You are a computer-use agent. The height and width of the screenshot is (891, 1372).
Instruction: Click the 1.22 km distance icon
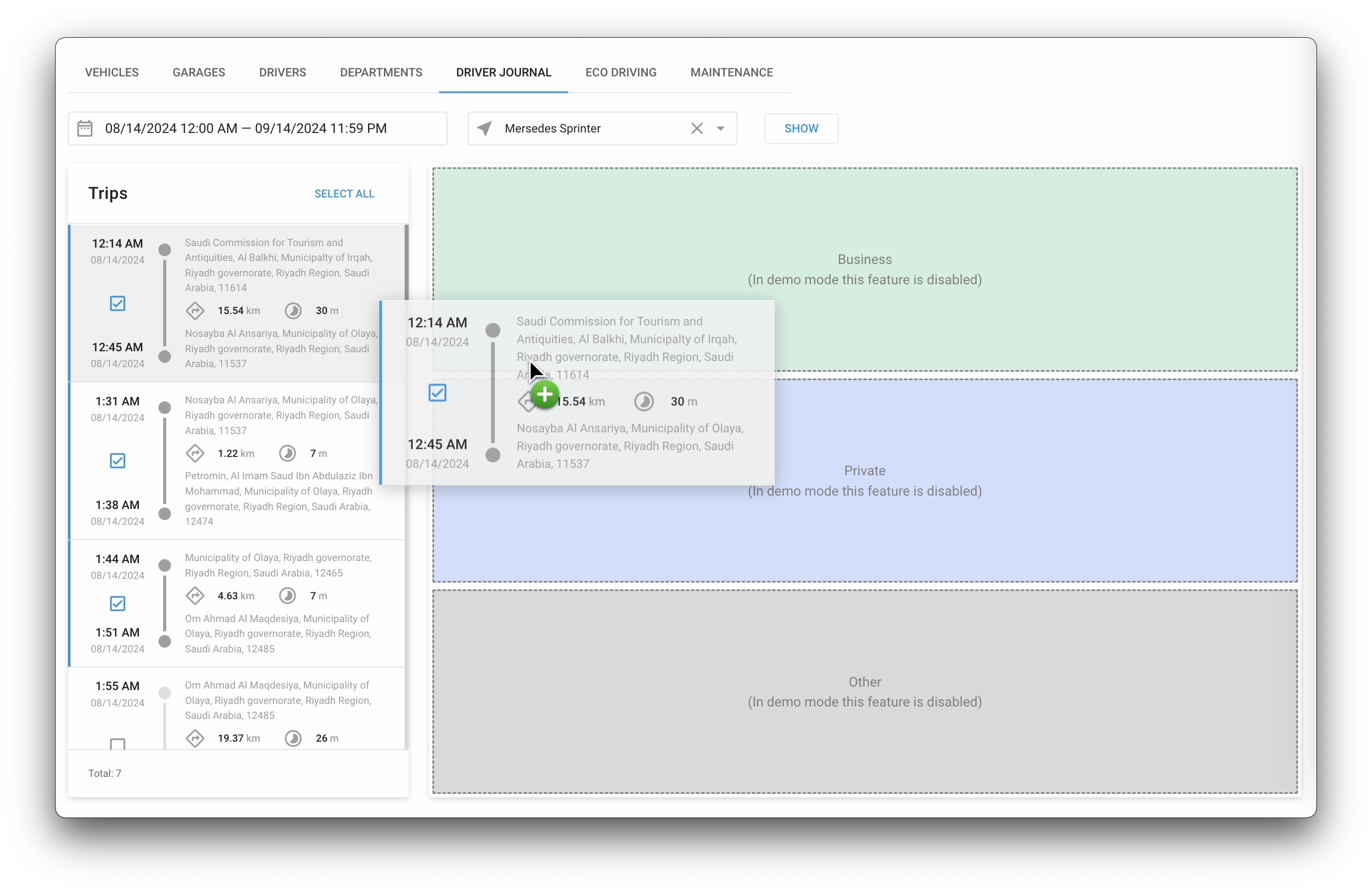(195, 453)
